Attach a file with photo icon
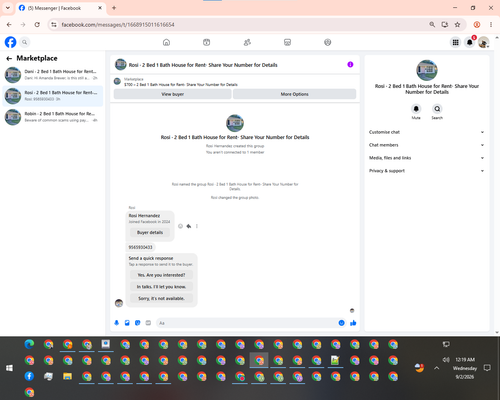The width and height of the screenshot is (500, 400). click(127, 323)
